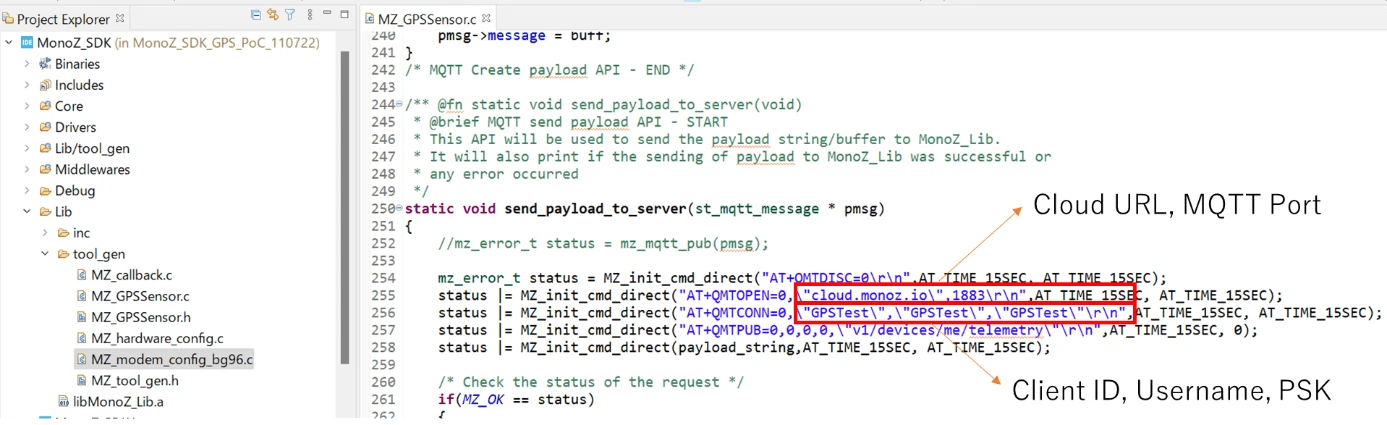Viewport: 1387px width, 425px height.
Task: Close the Project Explorer tab
Action: click(121, 18)
